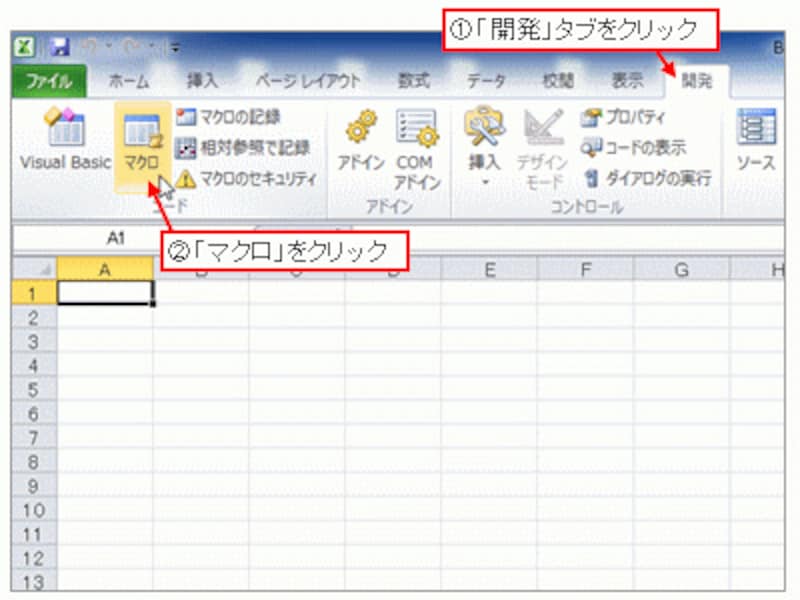The height and width of the screenshot is (600, 800).
Task: Select row 9 header
Action: pyautogui.click(x=34, y=486)
